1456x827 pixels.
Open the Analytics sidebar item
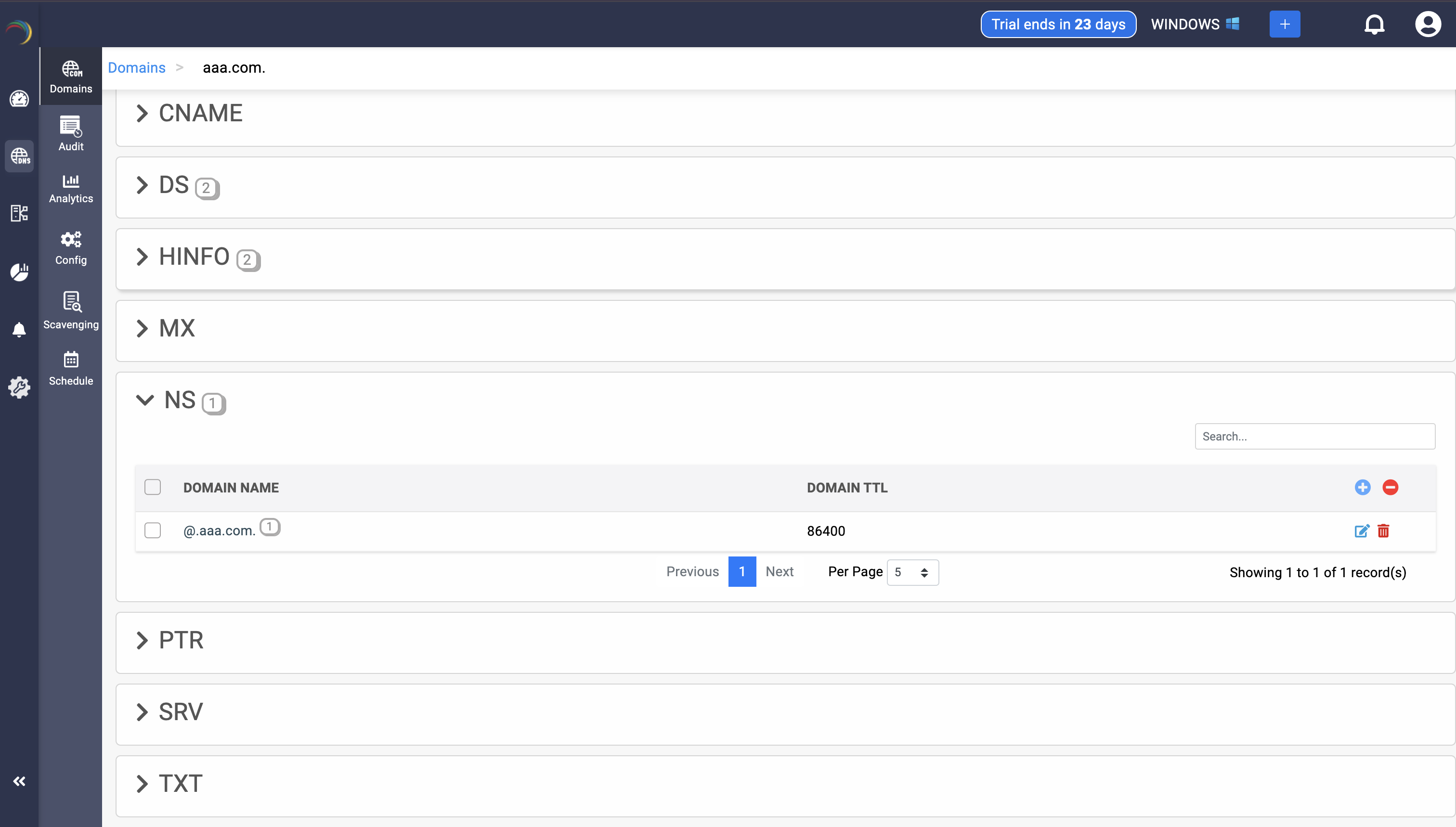tap(71, 189)
